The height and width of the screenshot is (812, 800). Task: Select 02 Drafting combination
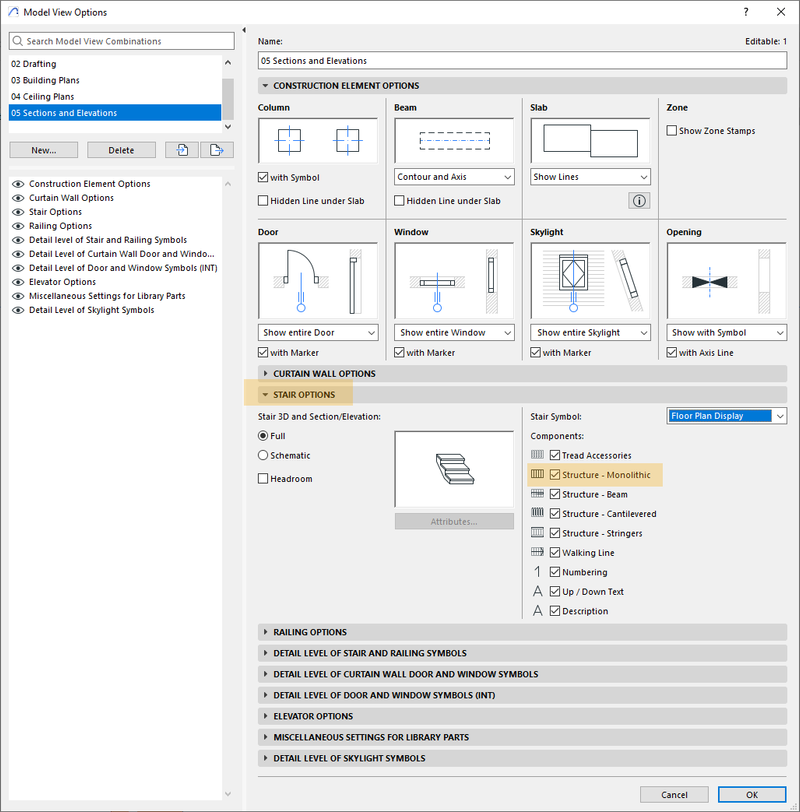[115, 64]
